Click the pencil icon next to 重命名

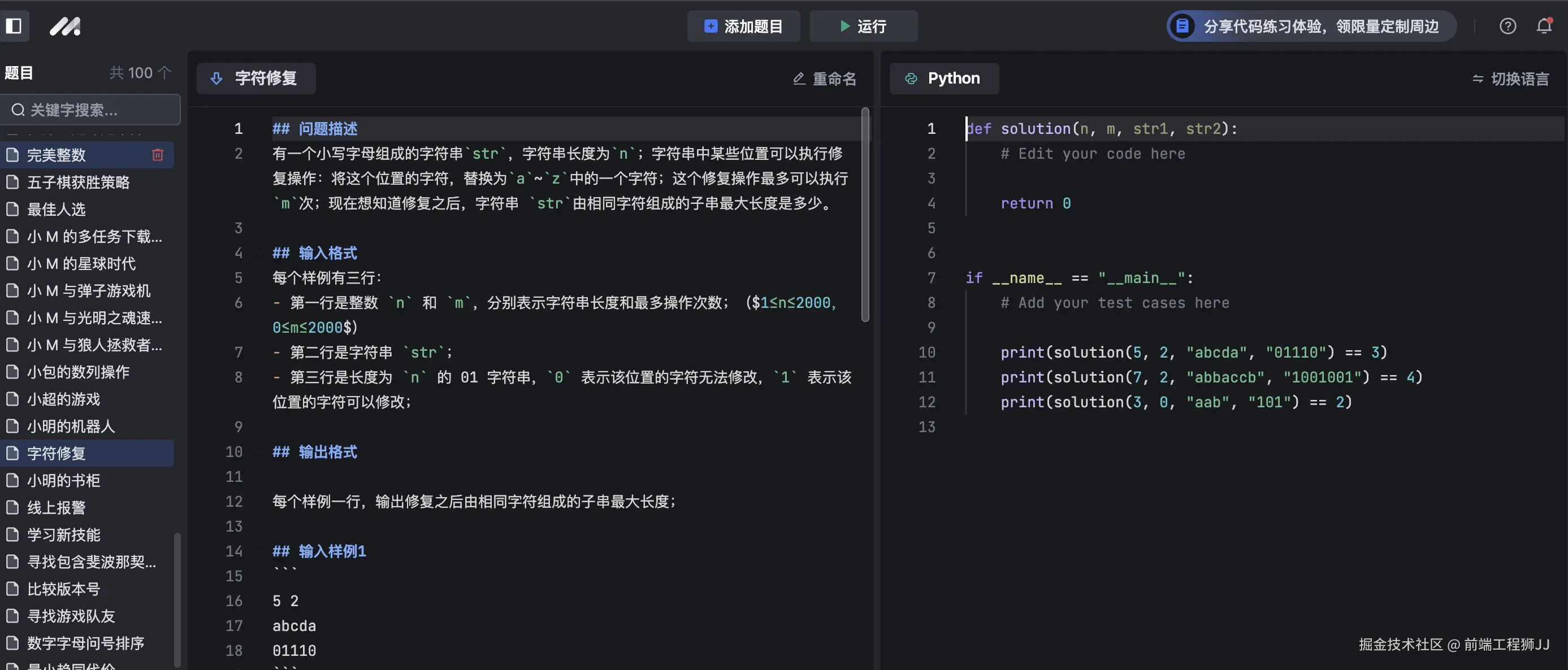click(799, 79)
